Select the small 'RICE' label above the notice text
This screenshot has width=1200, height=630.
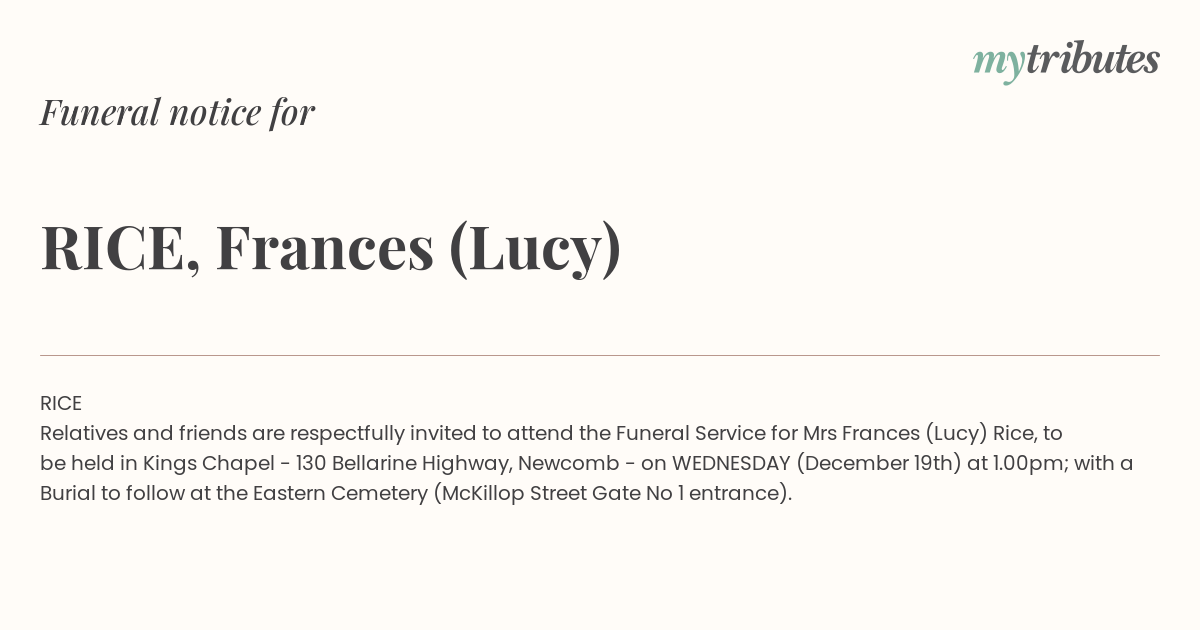pos(61,403)
